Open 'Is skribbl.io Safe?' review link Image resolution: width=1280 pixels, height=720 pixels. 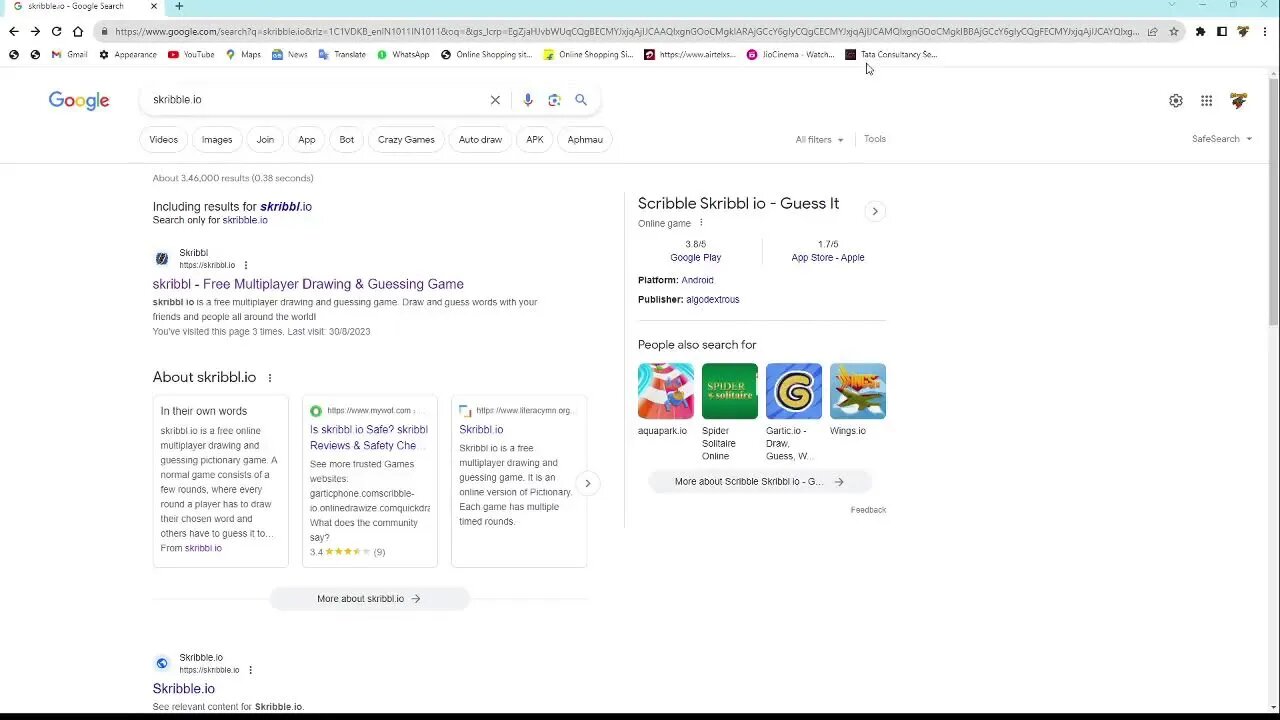[x=369, y=438]
